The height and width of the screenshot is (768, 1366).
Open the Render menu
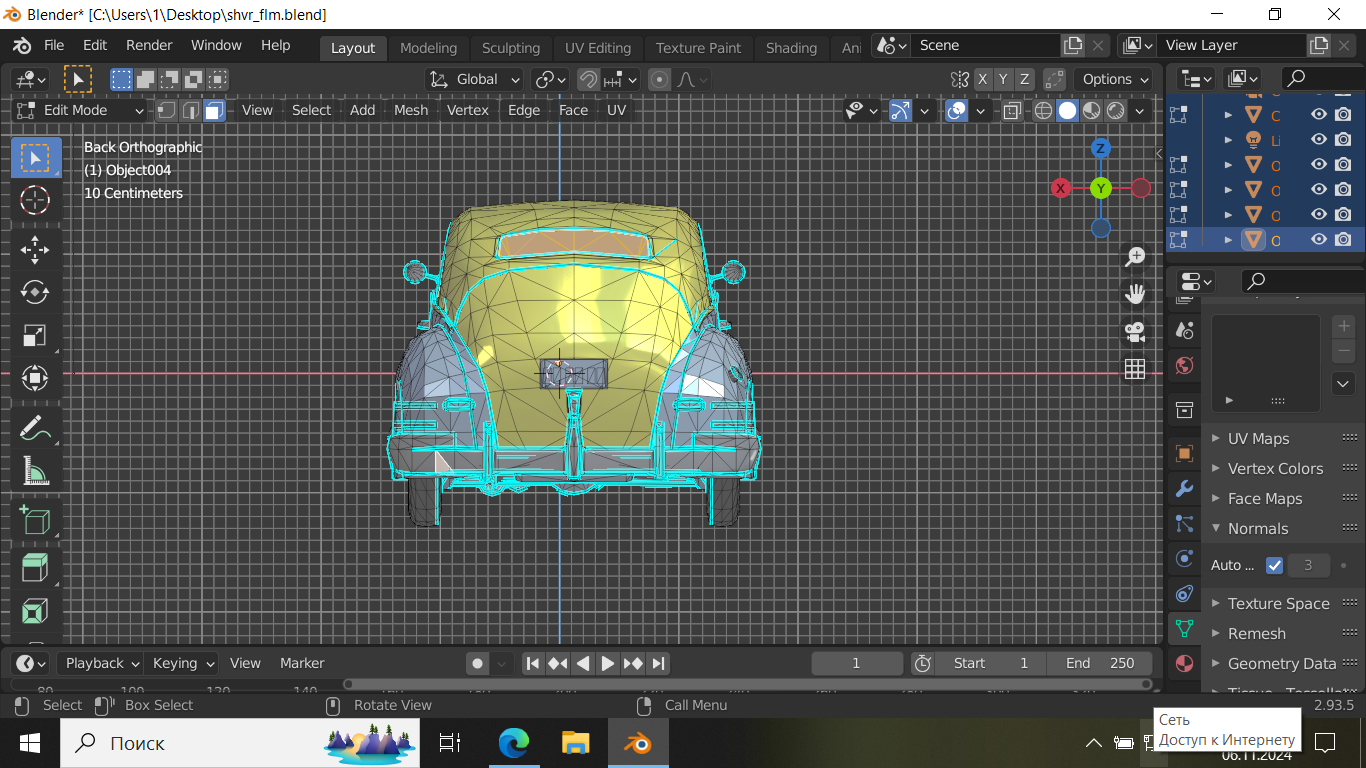[x=149, y=45]
